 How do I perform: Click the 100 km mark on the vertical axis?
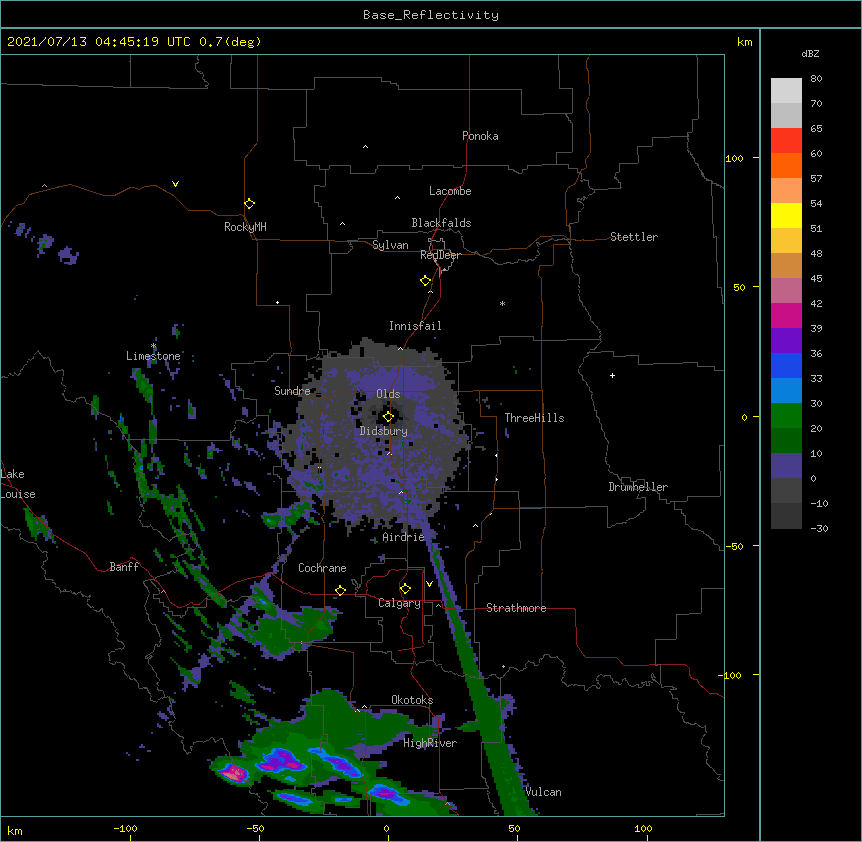734,158
